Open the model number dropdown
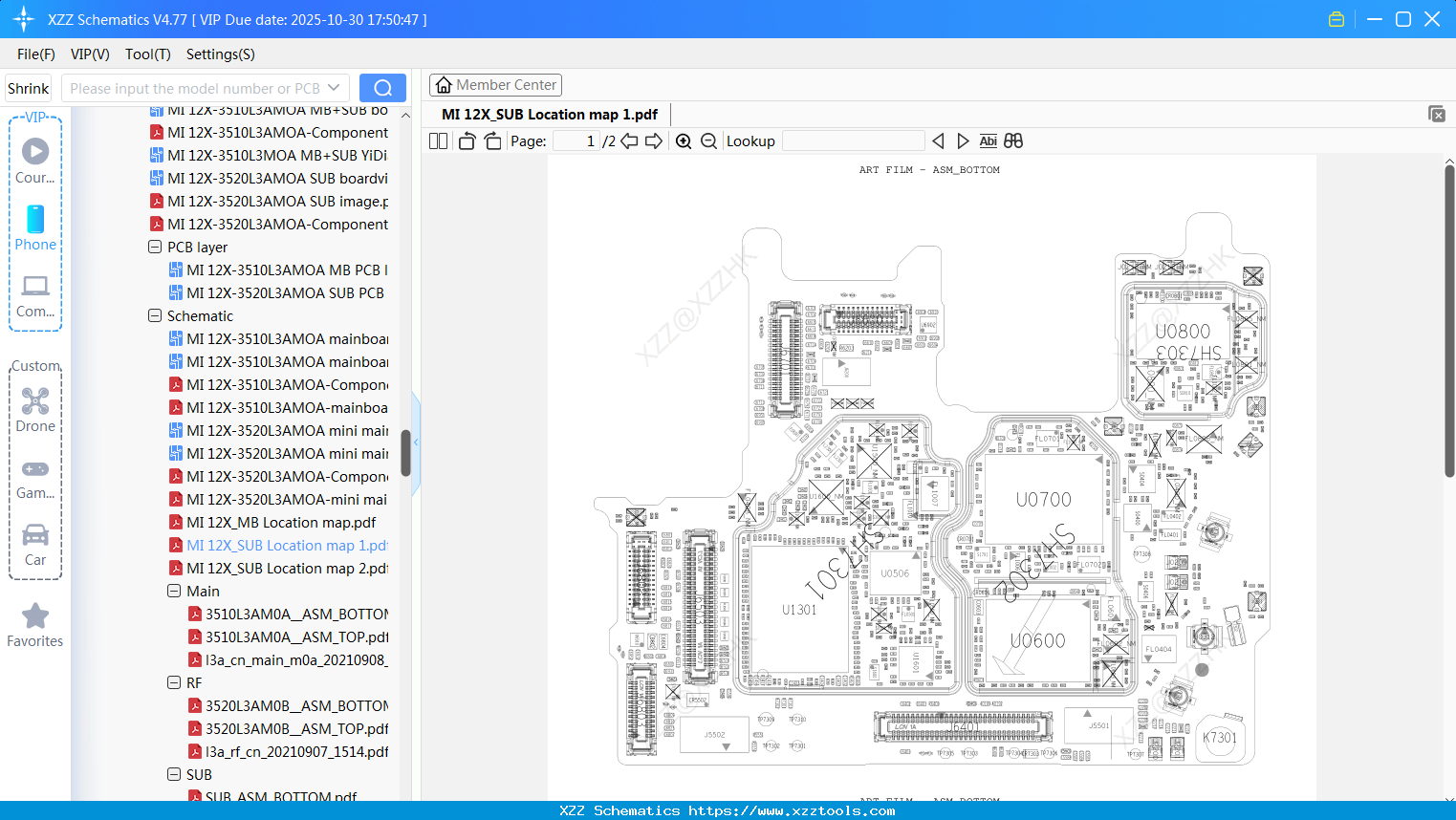1456x820 pixels. pyautogui.click(x=334, y=87)
